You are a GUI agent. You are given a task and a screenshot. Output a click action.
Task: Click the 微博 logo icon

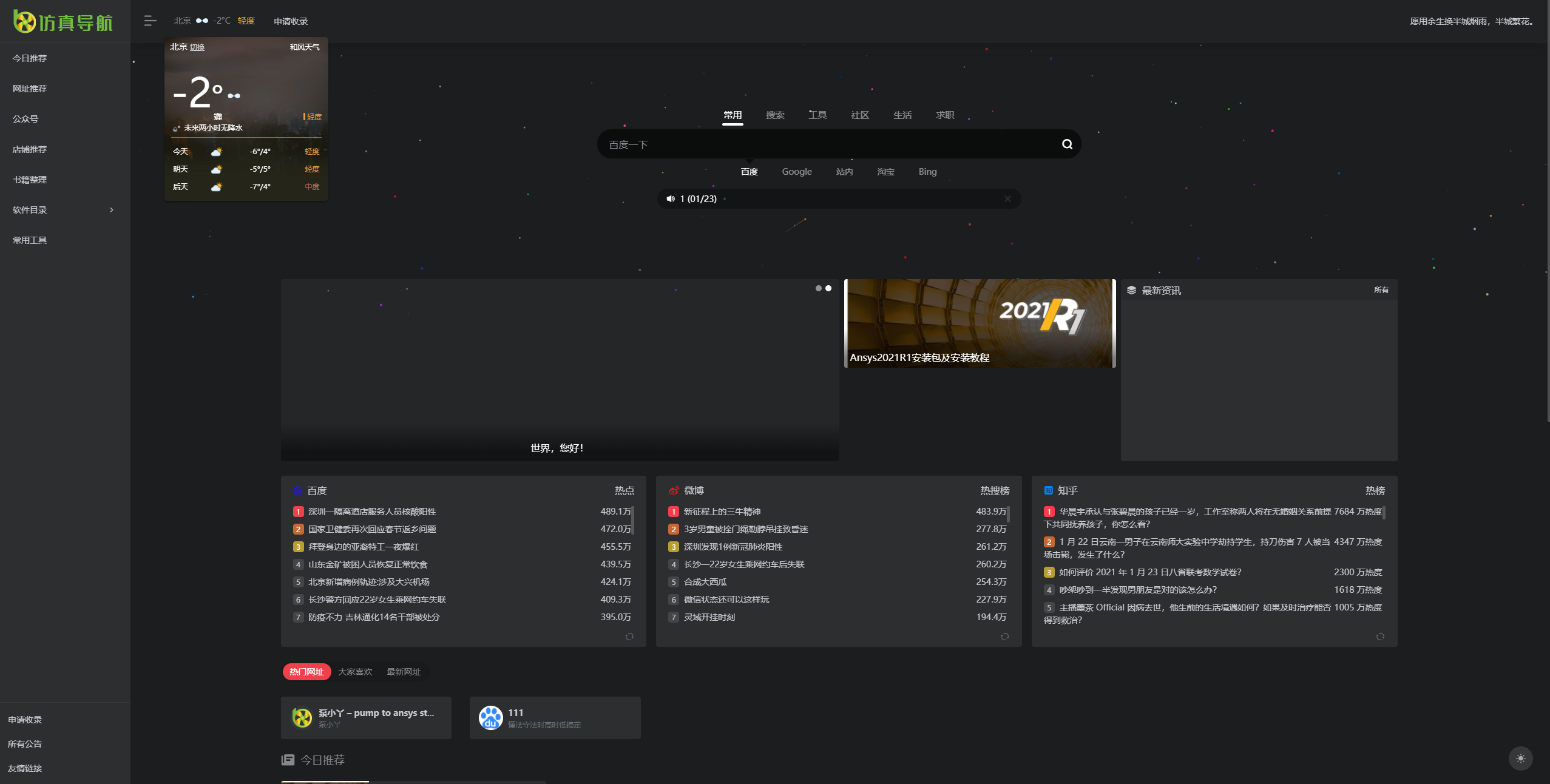click(673, 490)
